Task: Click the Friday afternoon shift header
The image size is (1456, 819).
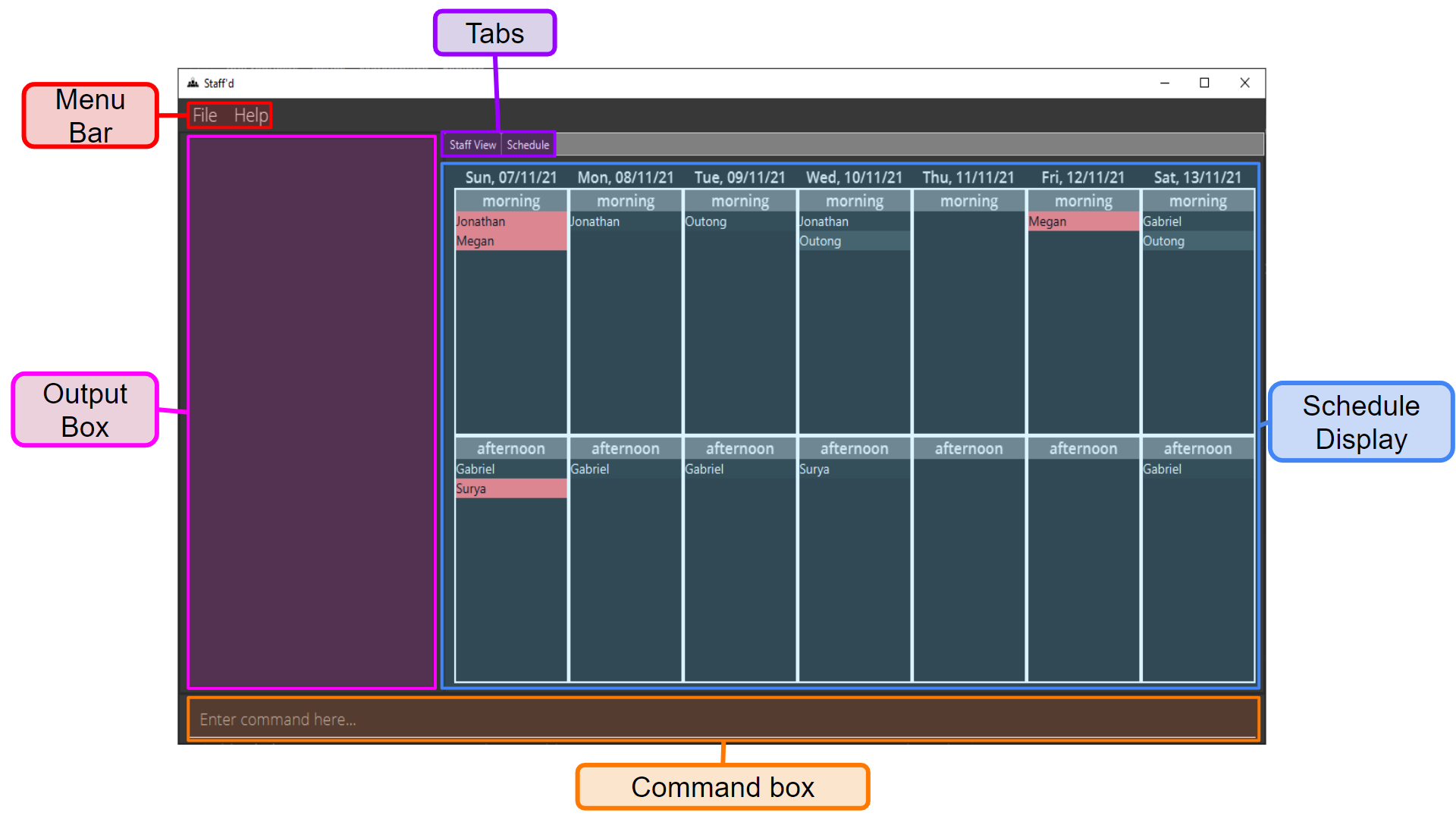Action: pos(1083,449)
